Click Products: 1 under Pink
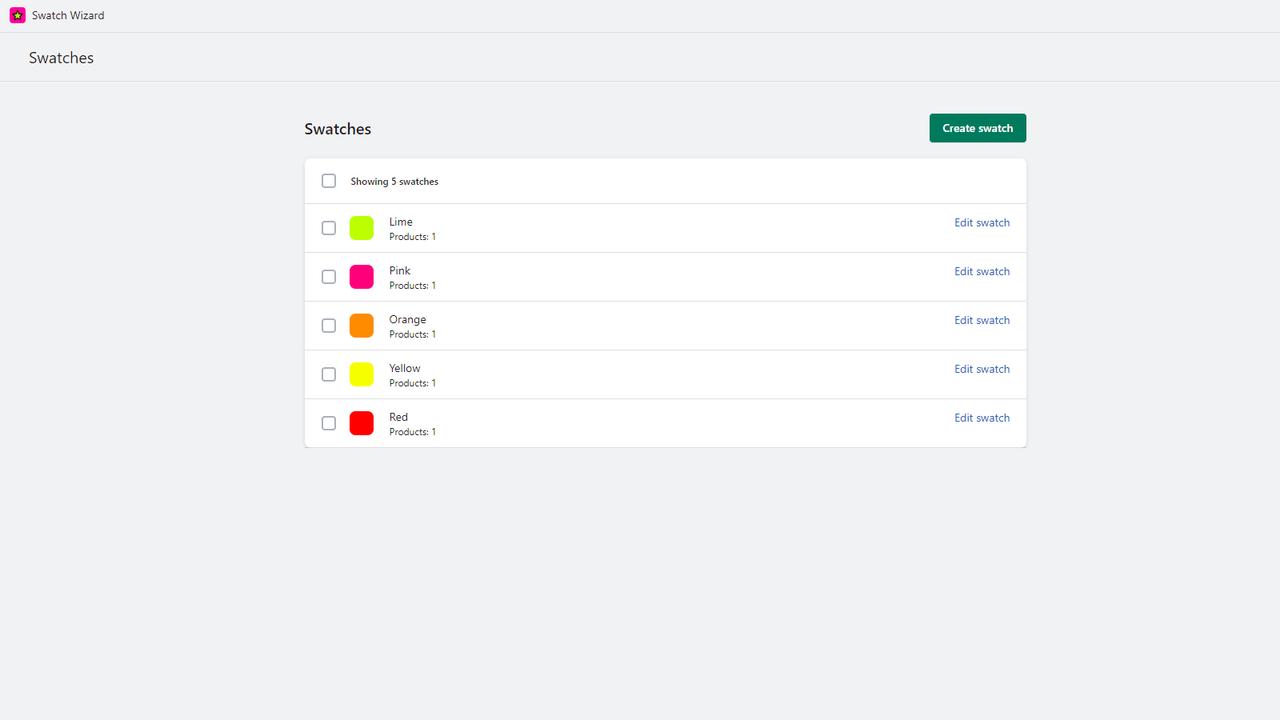 point(413,286)
